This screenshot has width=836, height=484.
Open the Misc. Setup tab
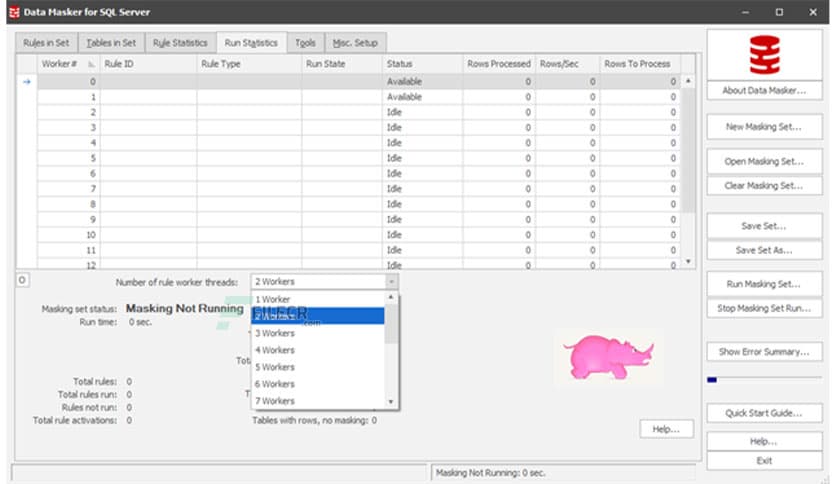(x=355, y=43)
